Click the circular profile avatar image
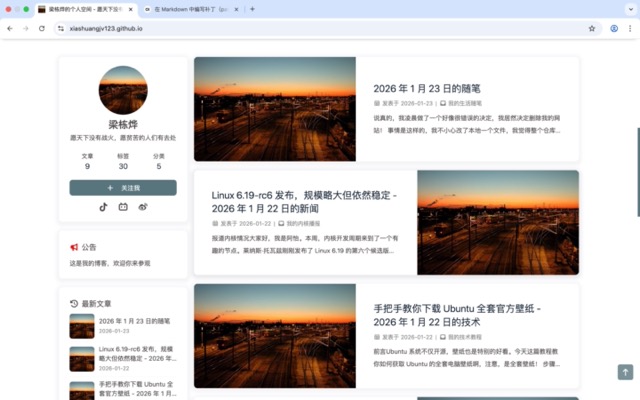The width and height of the screenshot is (640, 400). [x=123, y=91]
